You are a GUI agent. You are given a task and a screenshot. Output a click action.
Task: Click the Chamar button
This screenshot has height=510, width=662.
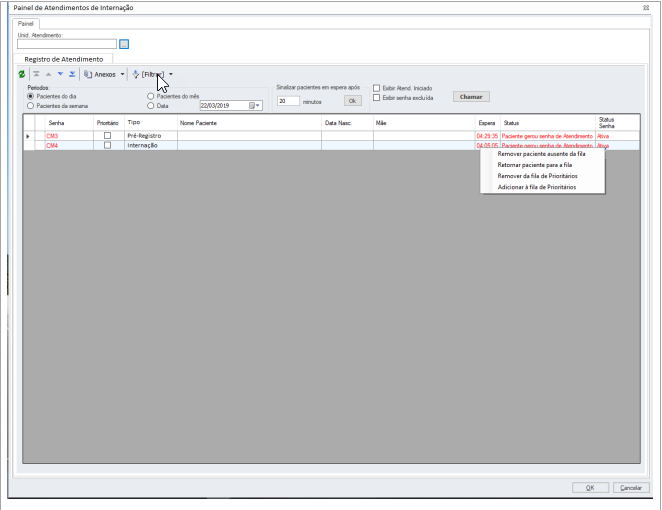(x=471, y=97)
